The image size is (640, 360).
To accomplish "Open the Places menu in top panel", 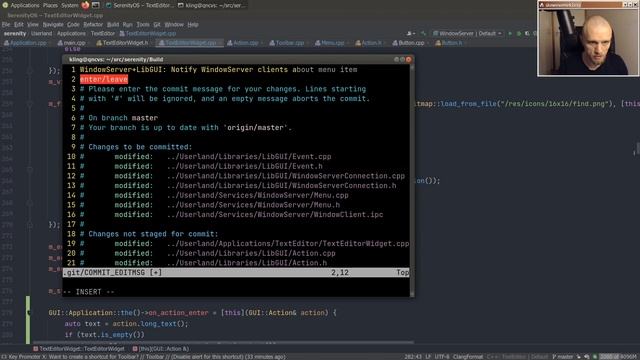I will point(50,5).
